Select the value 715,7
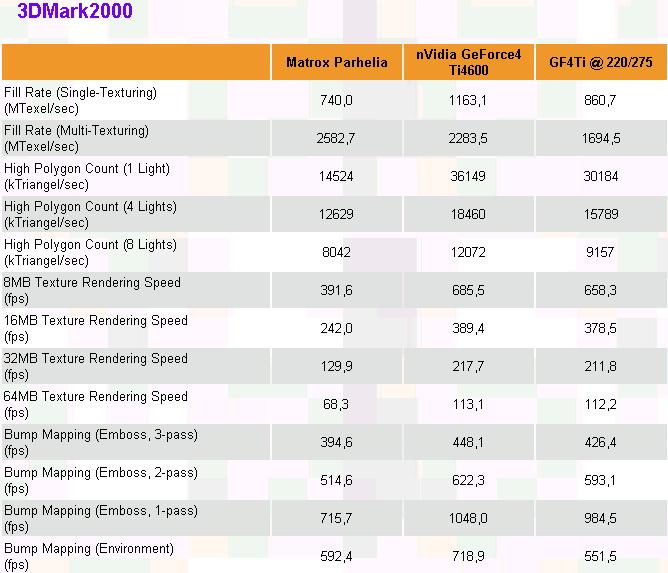Screen dimensions: 668x573 (336, 518)
